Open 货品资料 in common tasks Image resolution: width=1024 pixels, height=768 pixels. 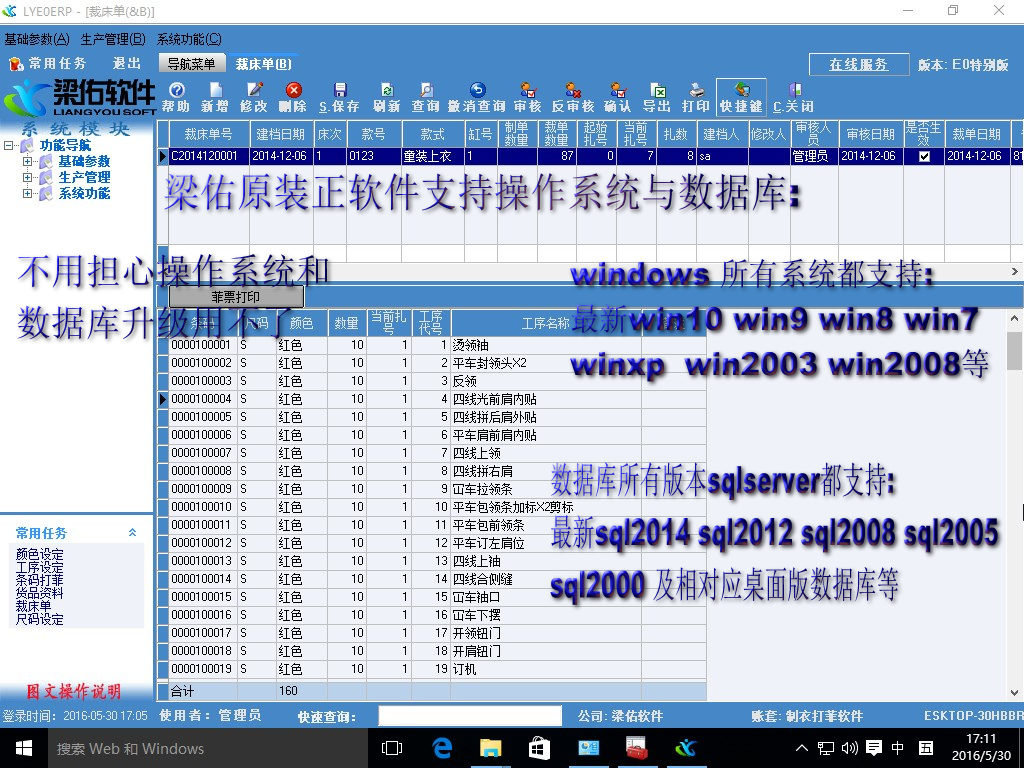(x=40, y=593)
